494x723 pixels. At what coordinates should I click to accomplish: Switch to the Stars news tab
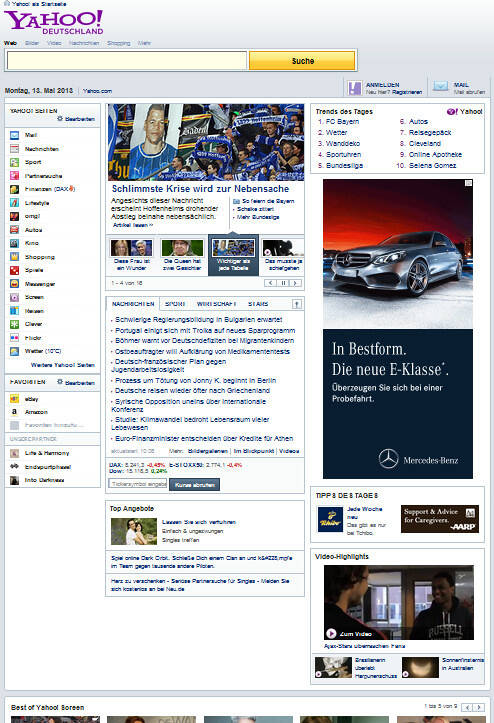258,304
